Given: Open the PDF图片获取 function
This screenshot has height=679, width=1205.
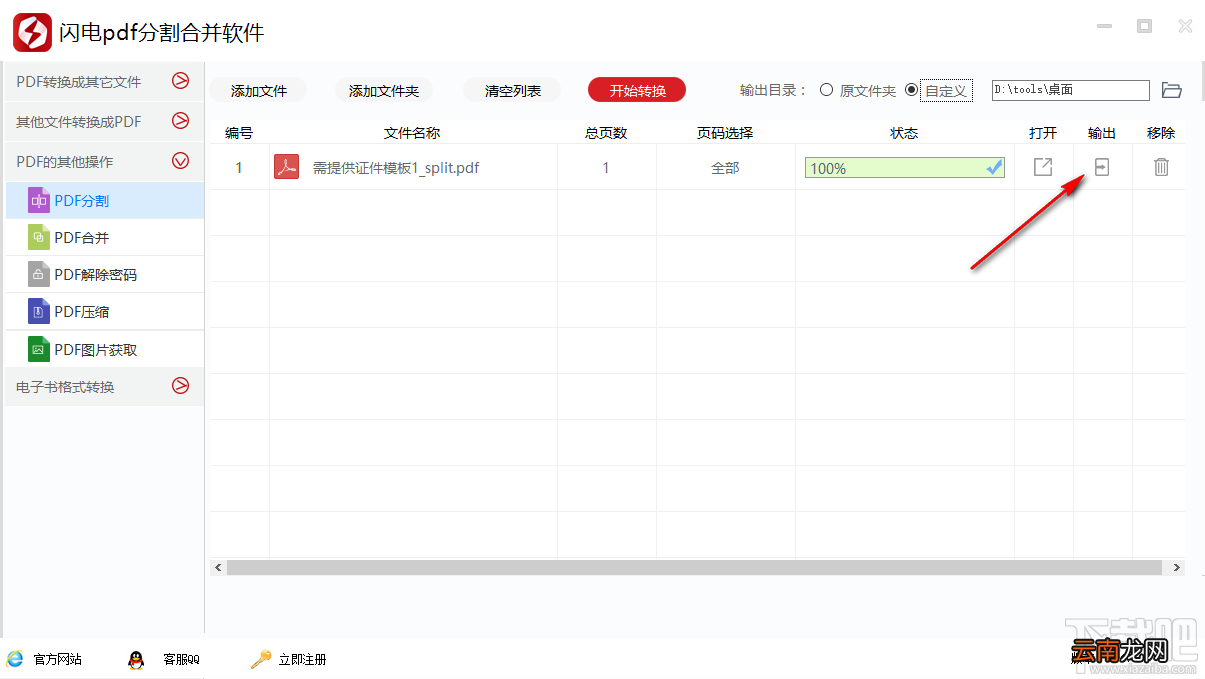Looking at the screenshot, I should 104,349.
